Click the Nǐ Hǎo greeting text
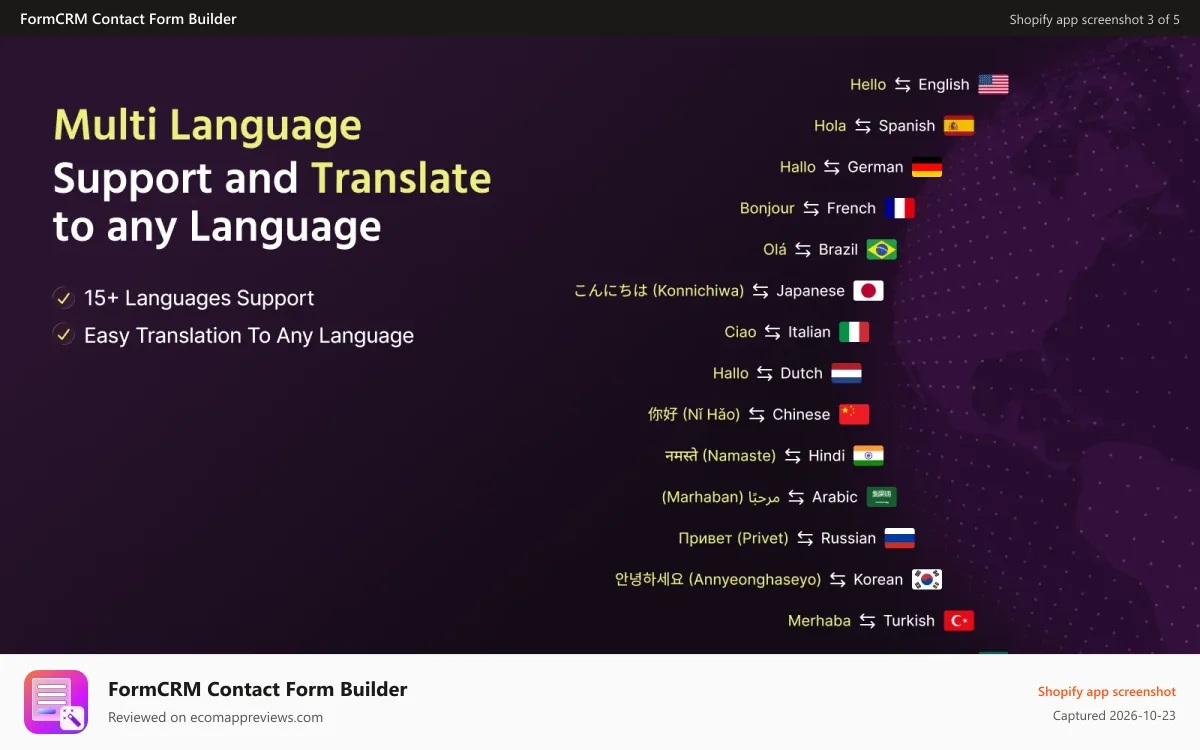 [694, 414]
